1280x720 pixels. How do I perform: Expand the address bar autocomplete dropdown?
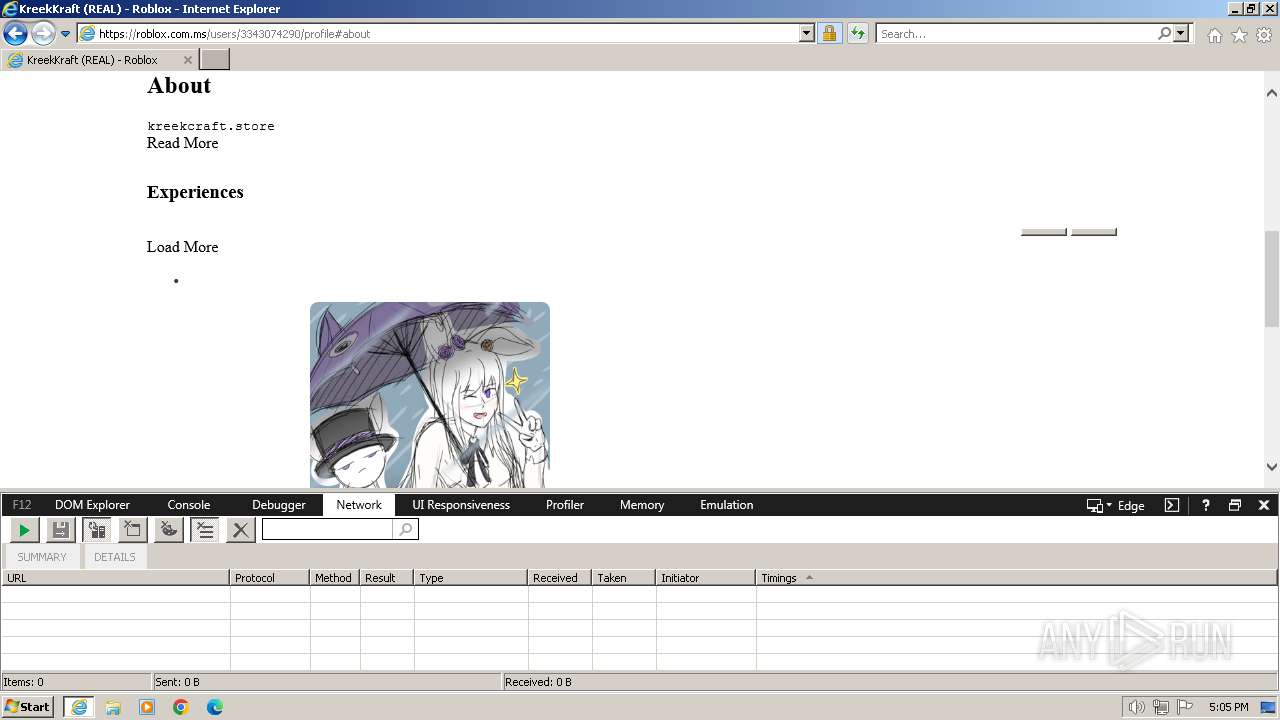[x=807, y=34]
